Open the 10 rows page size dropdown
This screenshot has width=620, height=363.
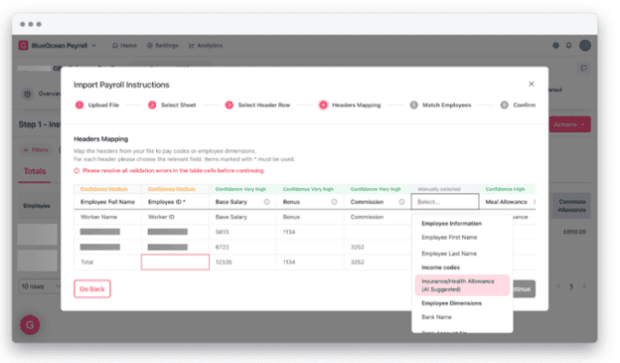pyautogui.click(x=40, y=286)
